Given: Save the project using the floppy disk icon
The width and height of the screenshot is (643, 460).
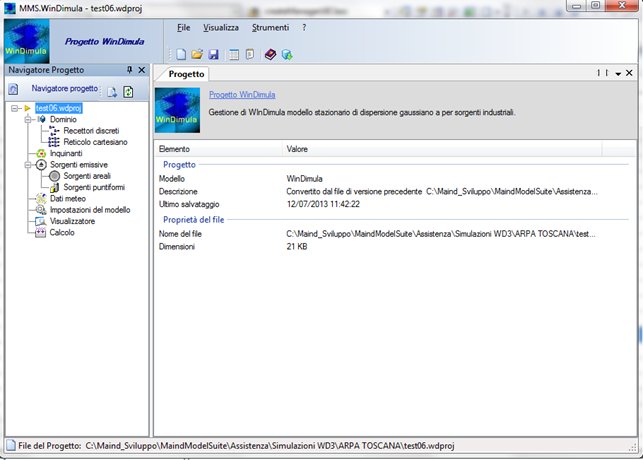Looking at the screenshot, I should pyautogui.click(x=213, y=55).
